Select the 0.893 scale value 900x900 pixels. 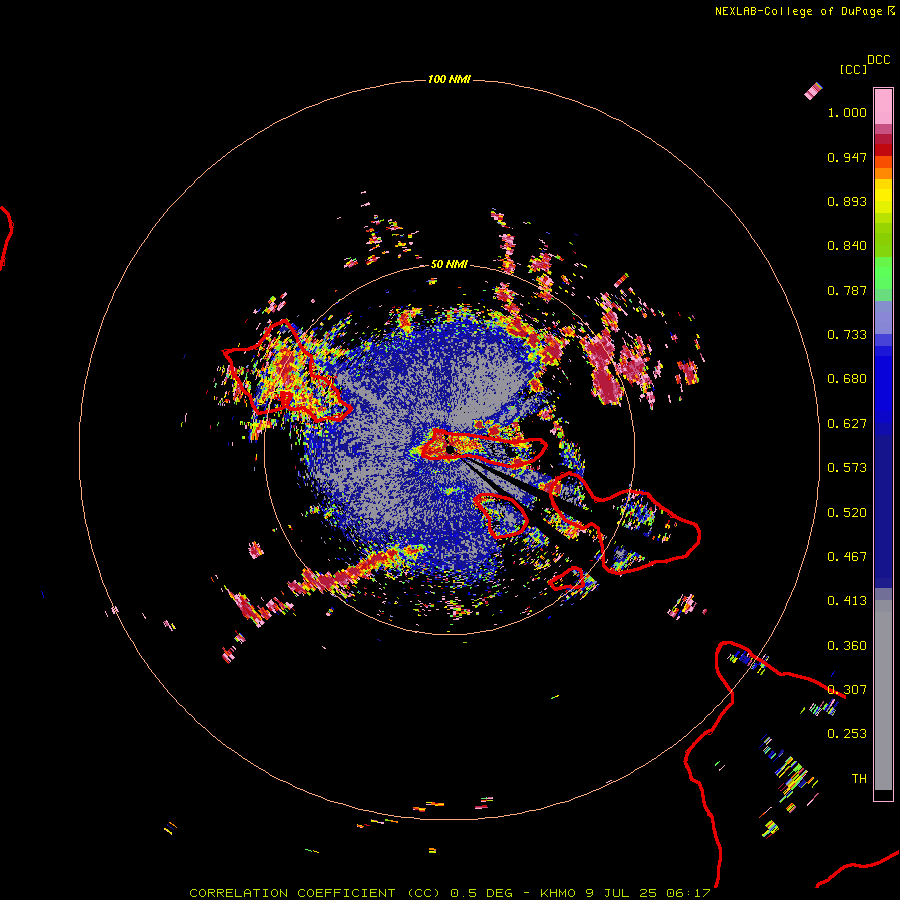pos(847,201)
